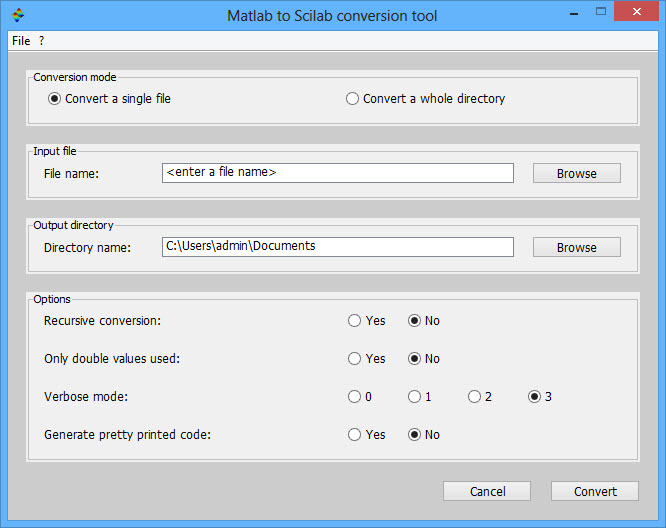
Task: Set Verbose mode to 2
Action: [x=480, y=396]
